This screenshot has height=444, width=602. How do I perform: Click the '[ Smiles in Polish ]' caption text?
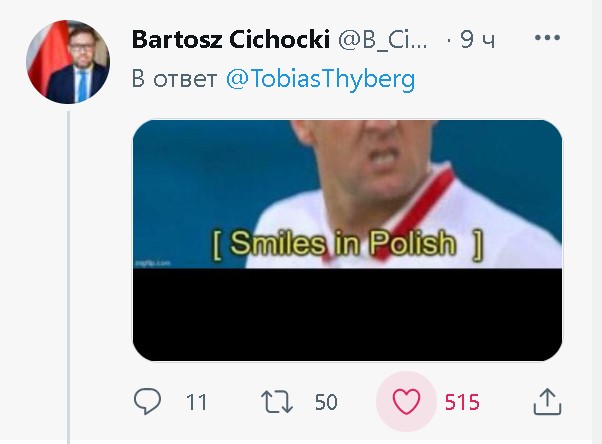coord(347,244)
